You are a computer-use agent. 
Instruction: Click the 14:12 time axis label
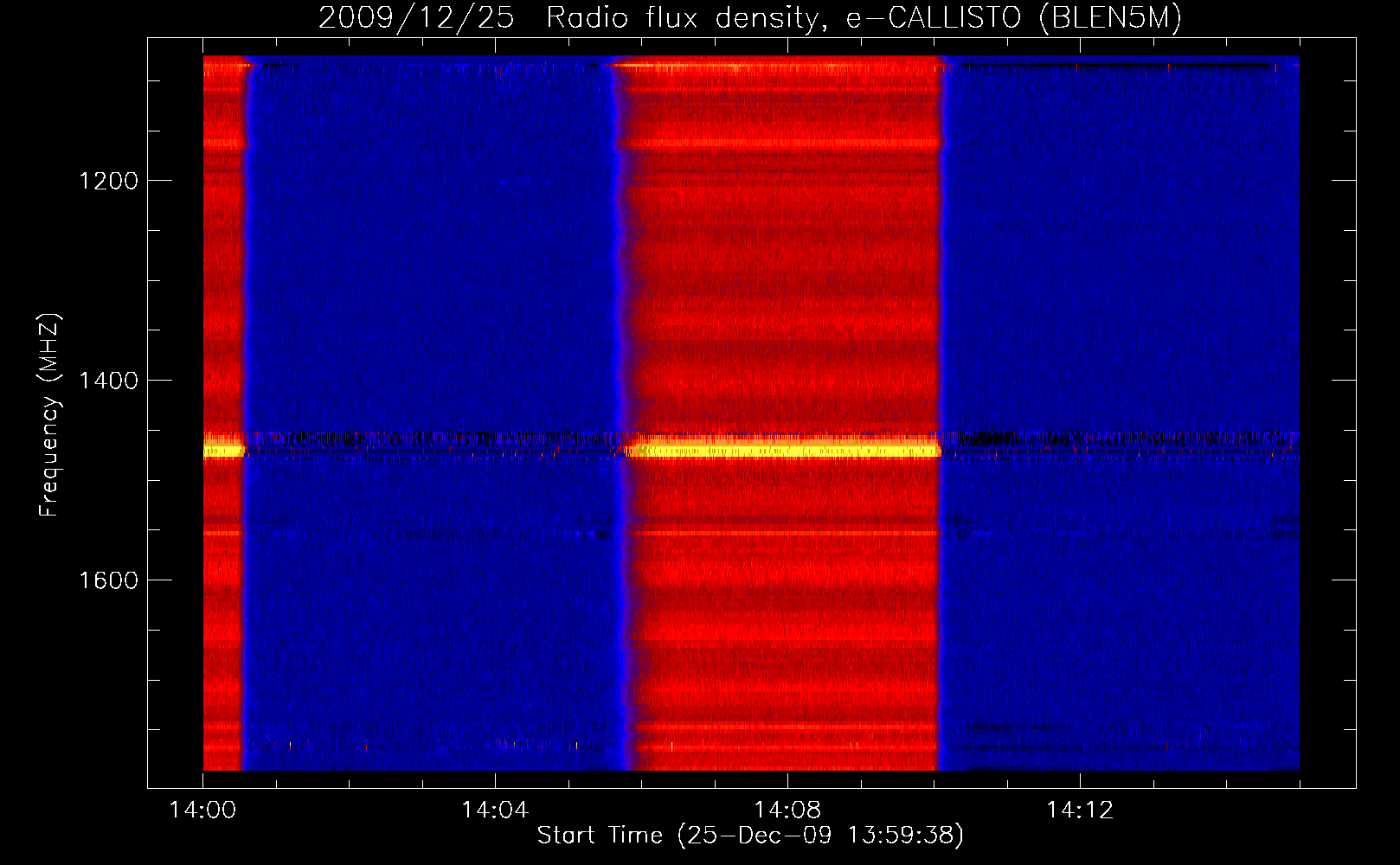click(1080, 811)
